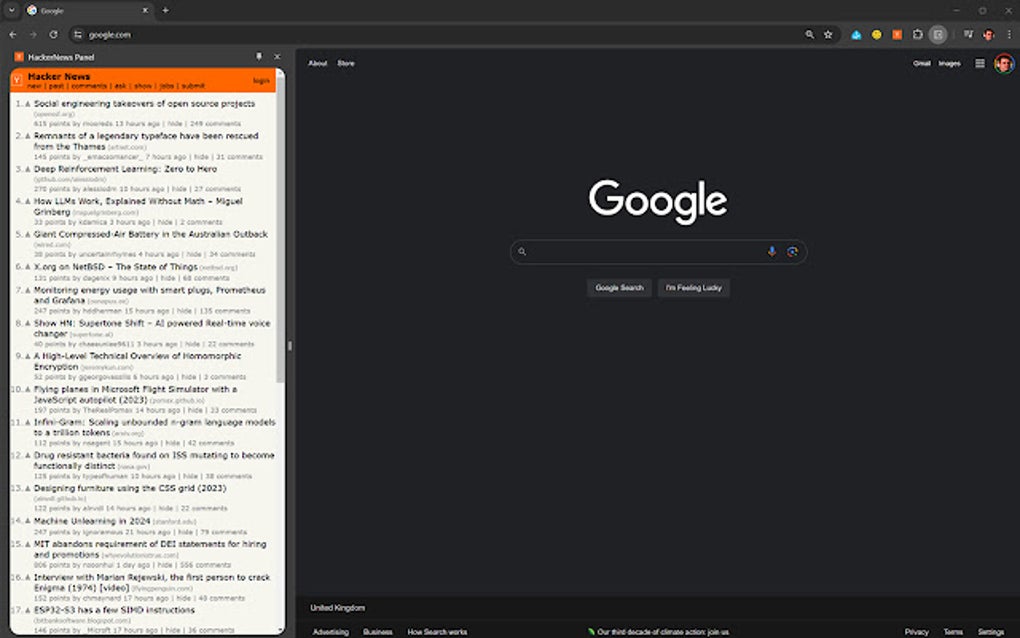
Task: Open Settings at the bottom of the Google page
Action: click(x=990, y=631)
